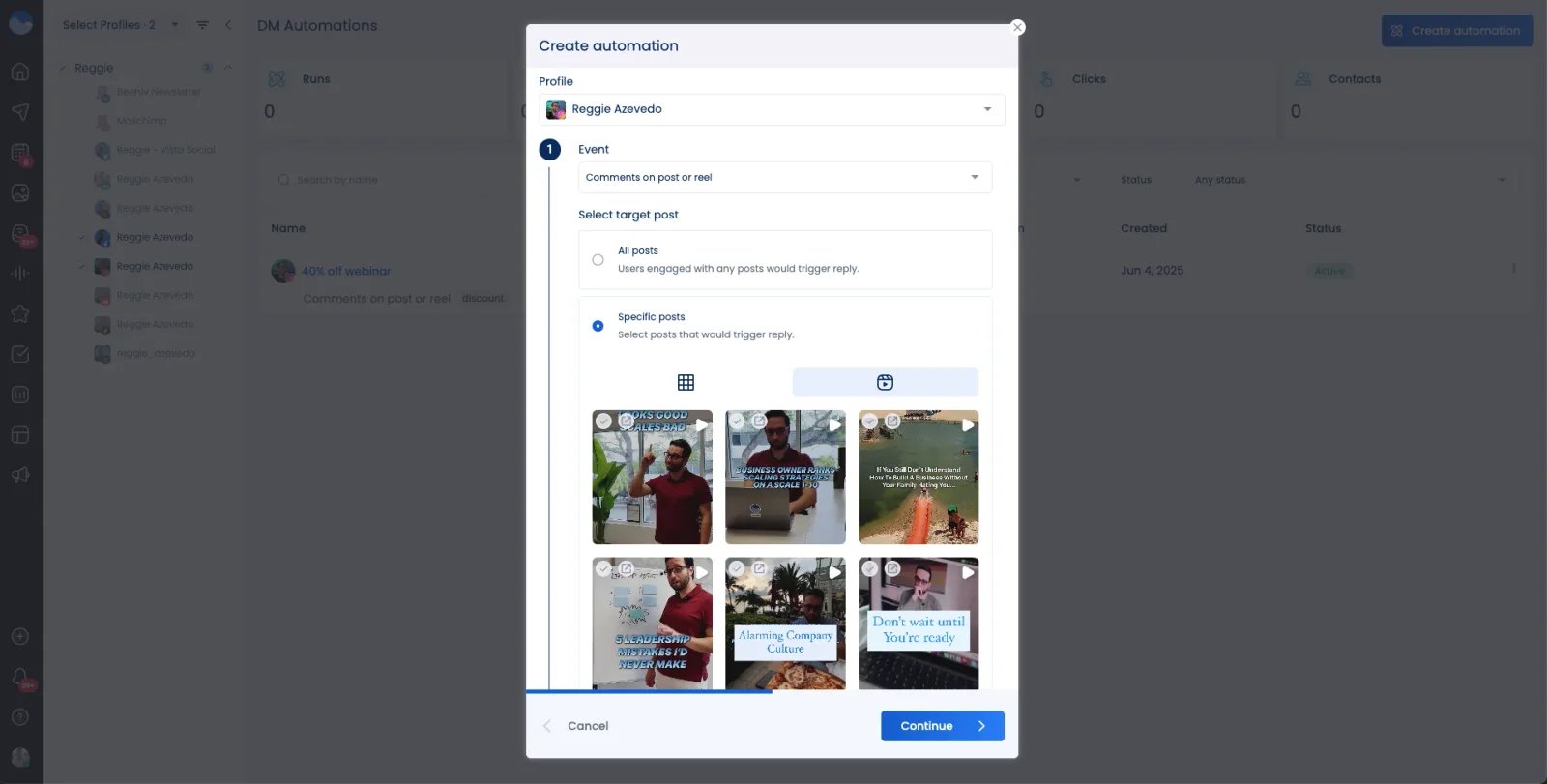Click the Clicks stat card

[1150, 97]
